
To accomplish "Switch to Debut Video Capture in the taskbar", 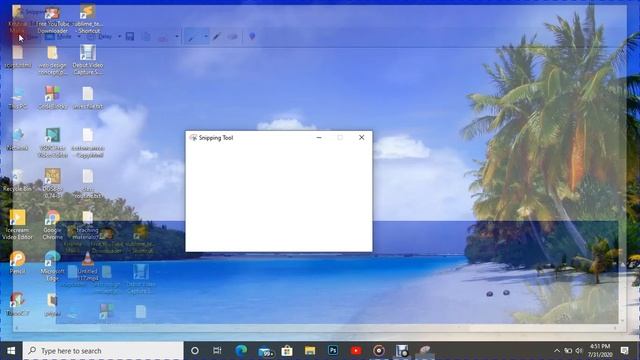I will point(402,351).
